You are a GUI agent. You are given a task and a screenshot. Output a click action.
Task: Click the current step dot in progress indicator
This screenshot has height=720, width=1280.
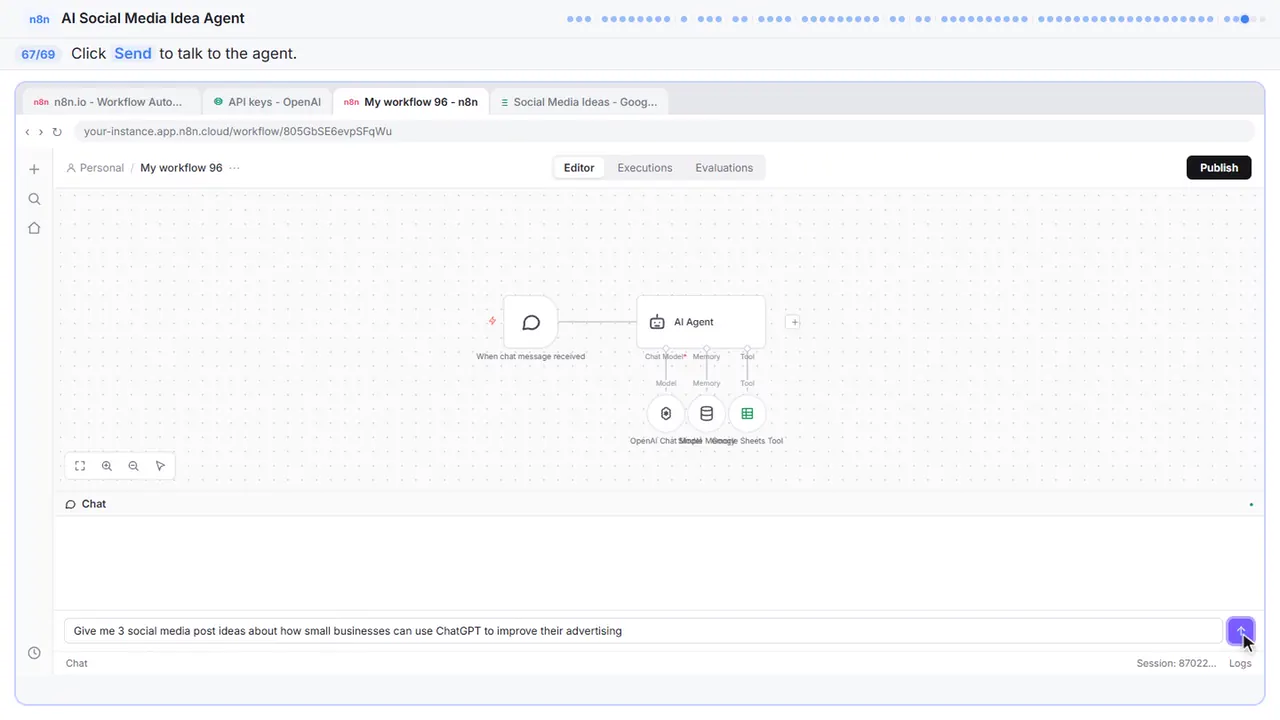[1244, 18]
